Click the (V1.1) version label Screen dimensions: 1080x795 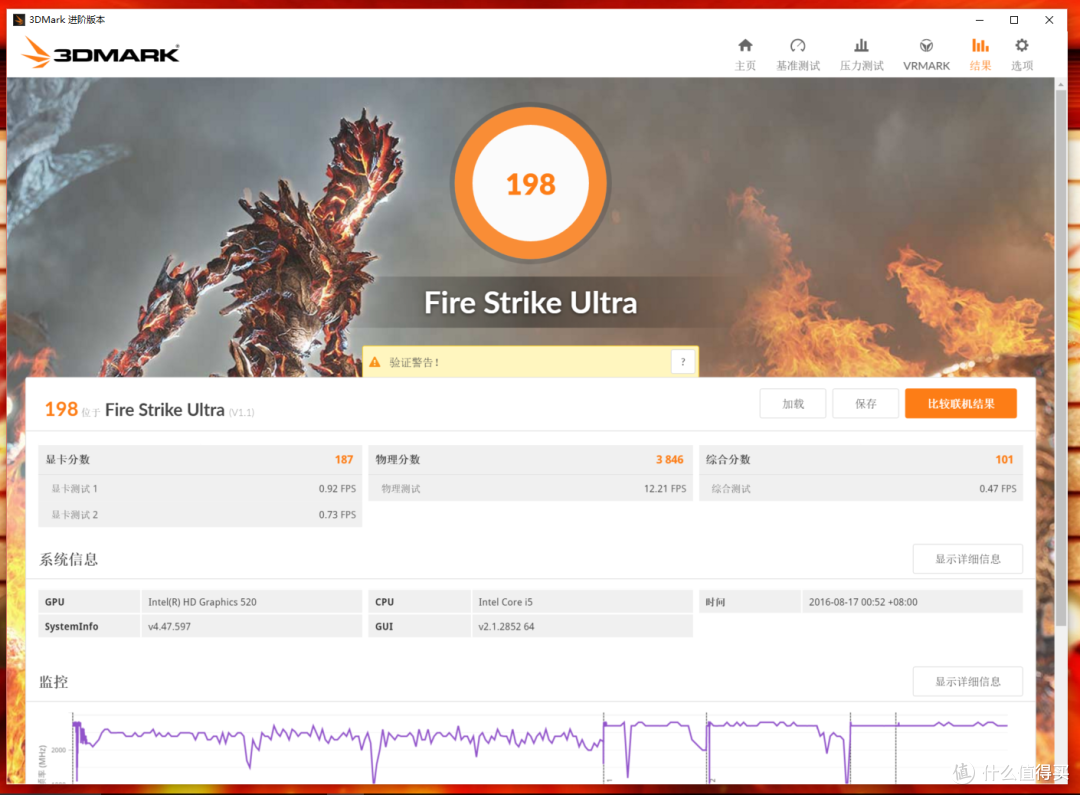pyautogui.click(x=242, y=412)
